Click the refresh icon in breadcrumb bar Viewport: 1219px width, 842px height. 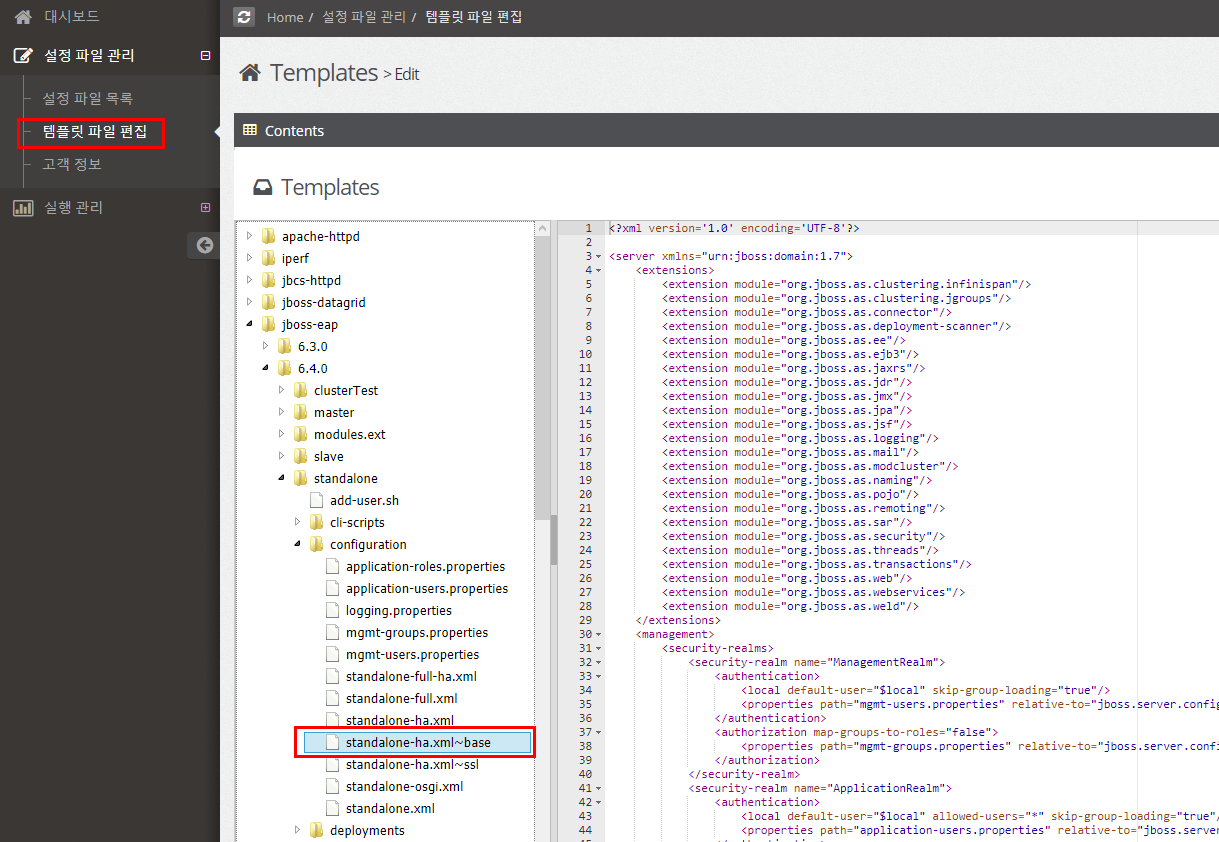point(243,17)
